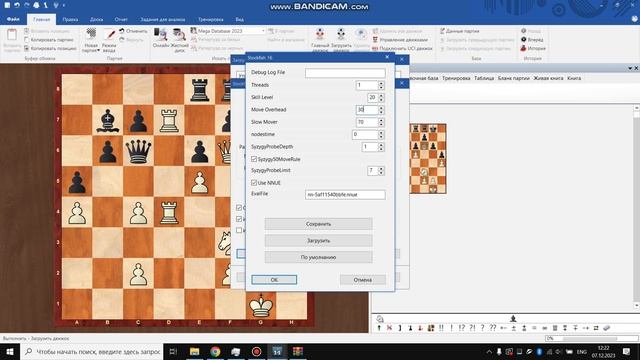The width and height of the screenshot is (640, 360).
Task: Open the Windows Start menu
Action: click(10, 351)
